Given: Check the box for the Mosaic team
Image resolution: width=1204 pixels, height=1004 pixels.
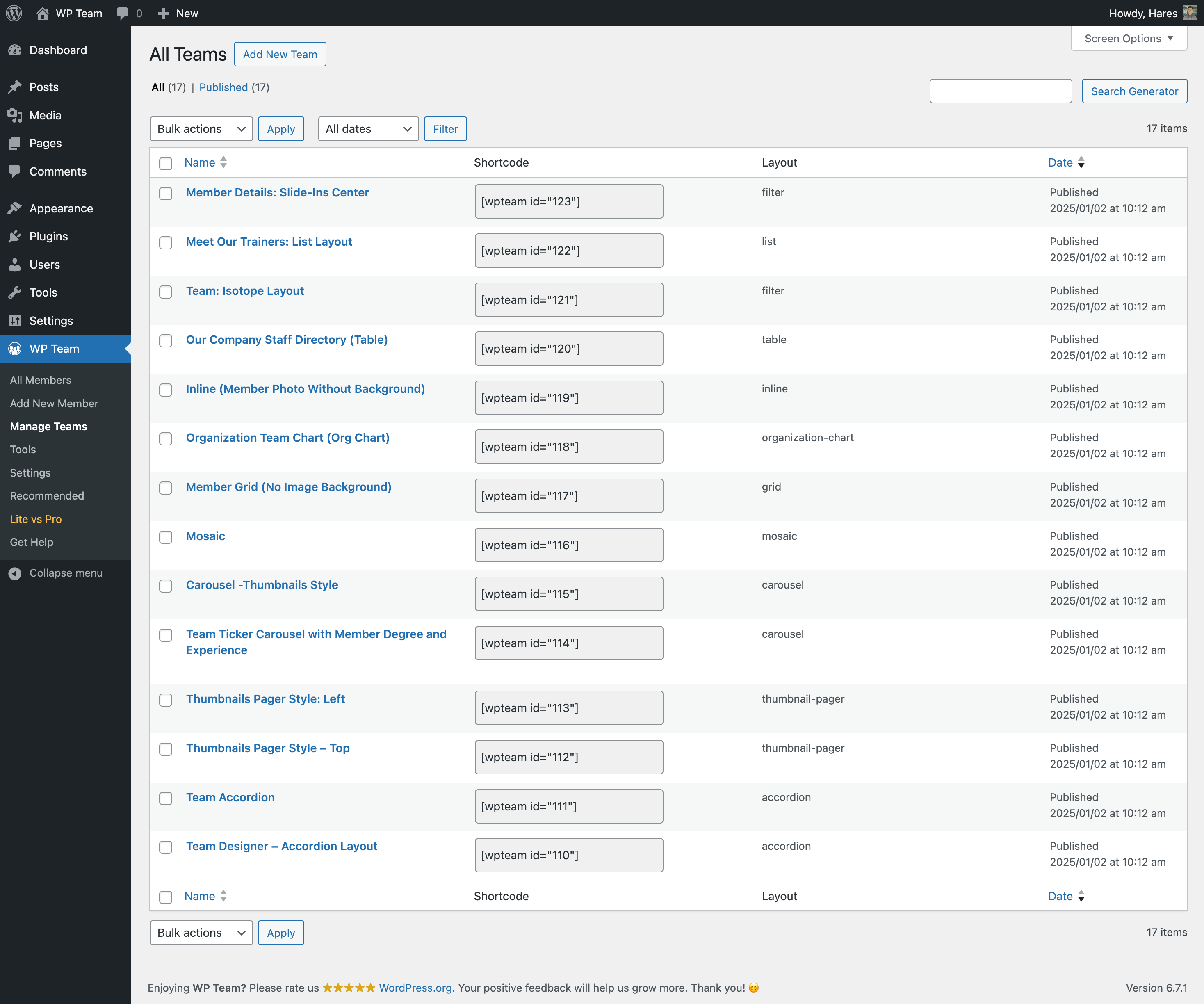Looking at the screenshot, I should (166, 537).
